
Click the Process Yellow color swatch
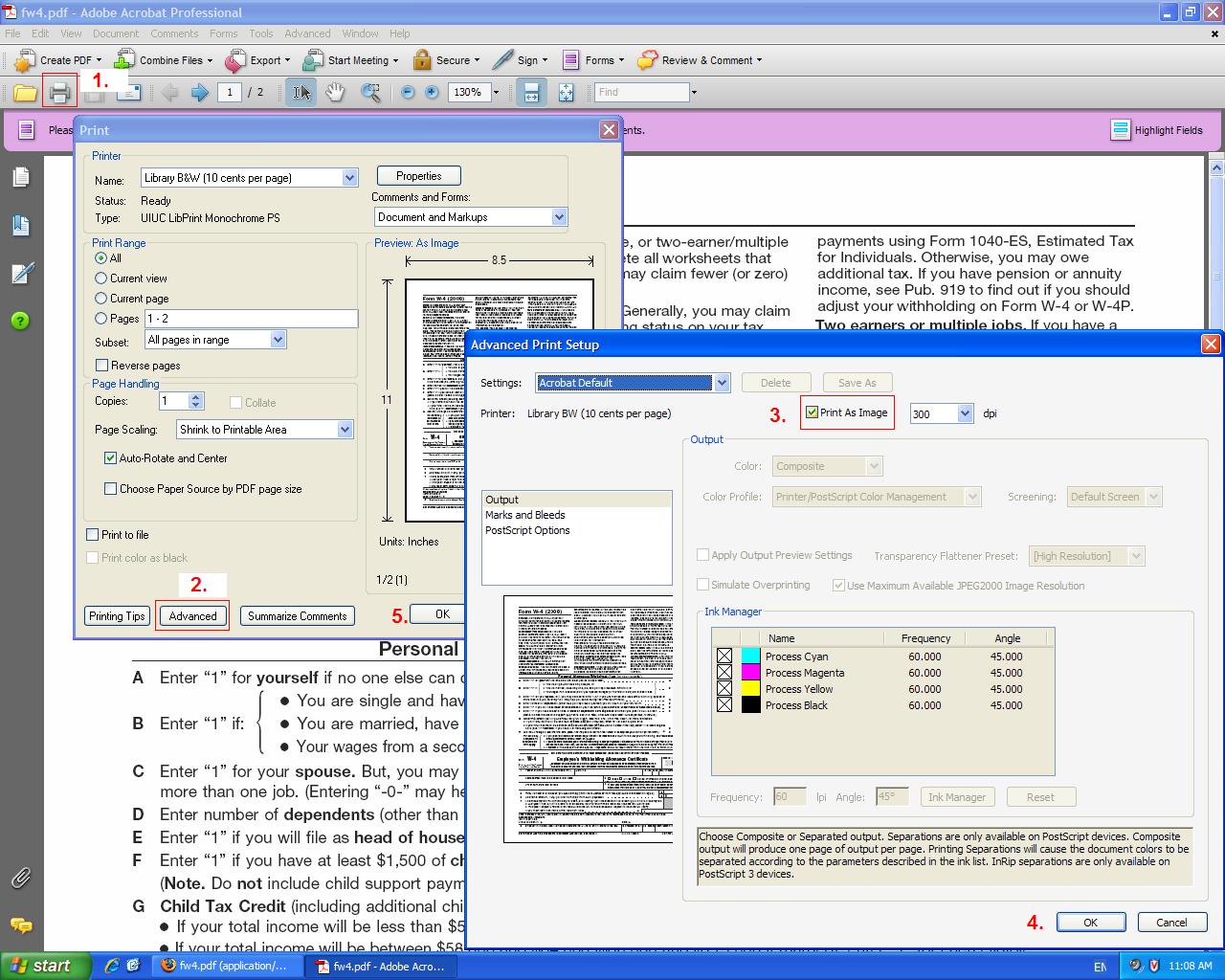750,689
